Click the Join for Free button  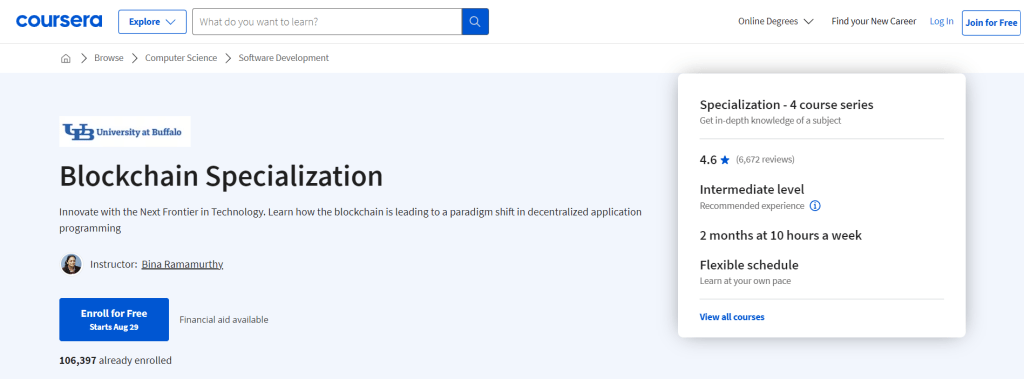pyautogui.click(x=991, y=22)
